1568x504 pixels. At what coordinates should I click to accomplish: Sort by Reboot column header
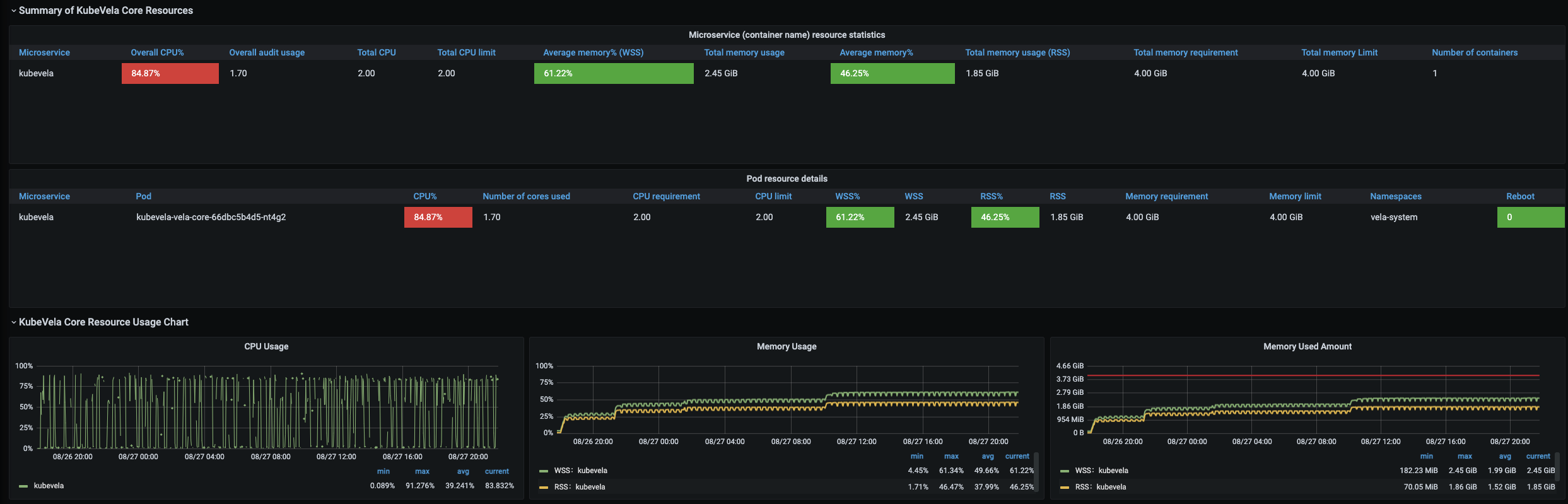[x=1520, y=196]
